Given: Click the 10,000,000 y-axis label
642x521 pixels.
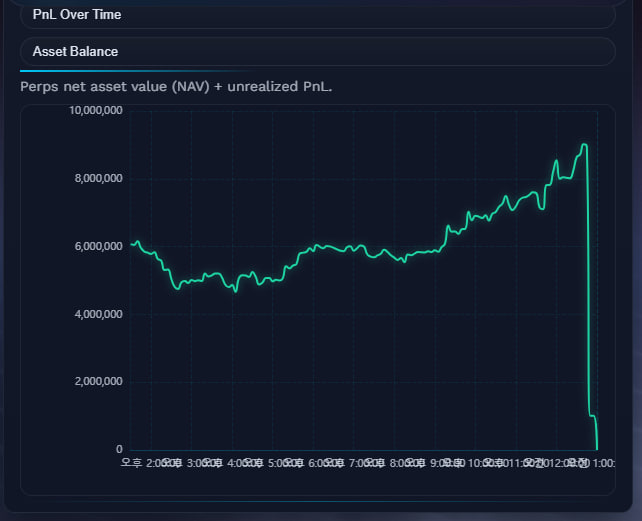Looking at the screenshot, I should (96, 110).
